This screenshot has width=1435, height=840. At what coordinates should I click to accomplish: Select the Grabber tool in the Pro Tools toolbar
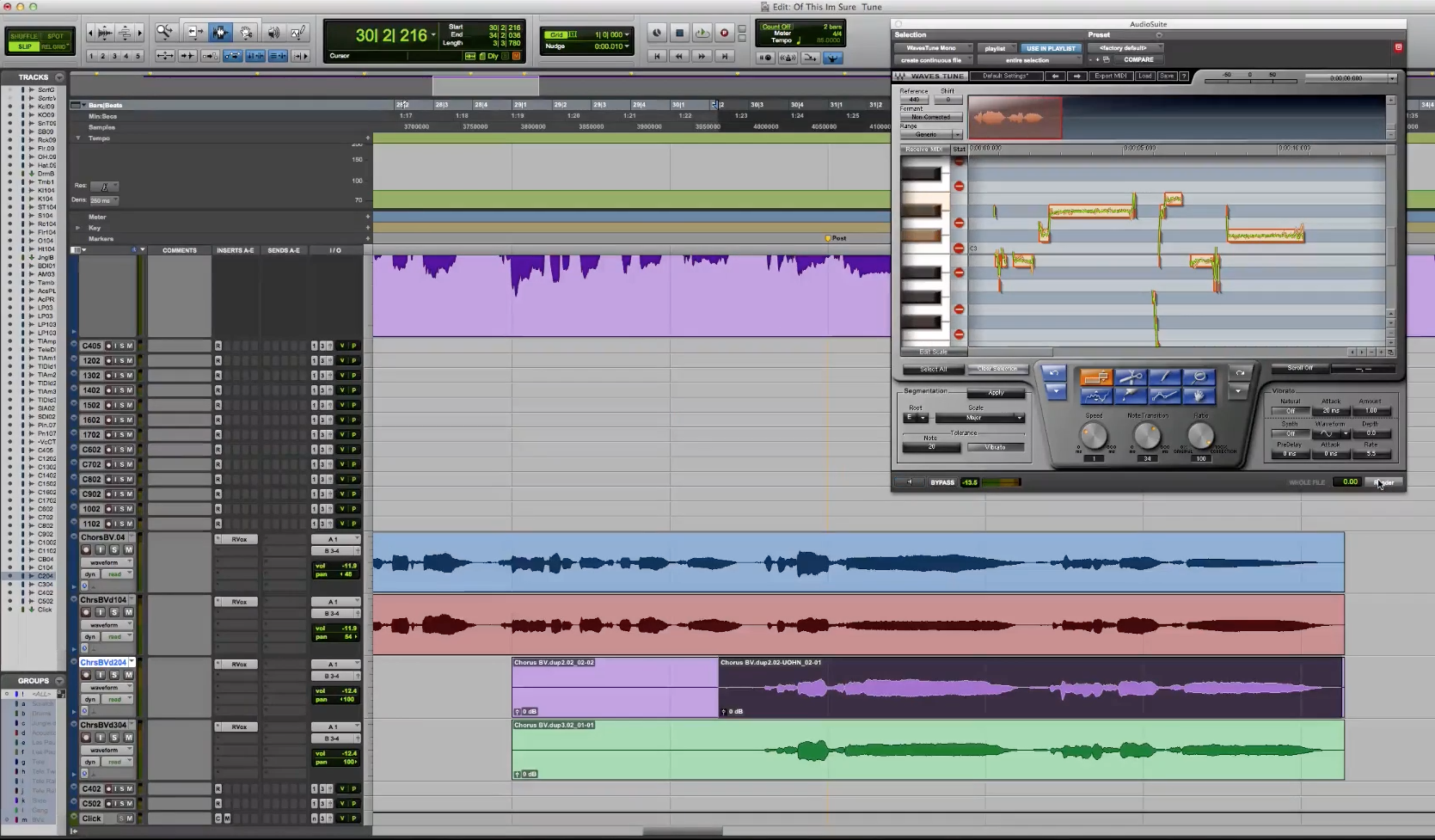[x=247, y=32]
